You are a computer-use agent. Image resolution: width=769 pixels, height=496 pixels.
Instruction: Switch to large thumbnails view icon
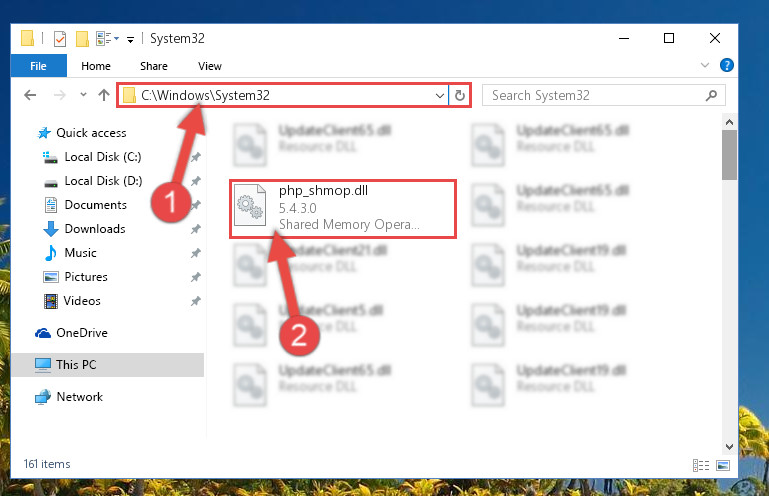click(723, 465)
